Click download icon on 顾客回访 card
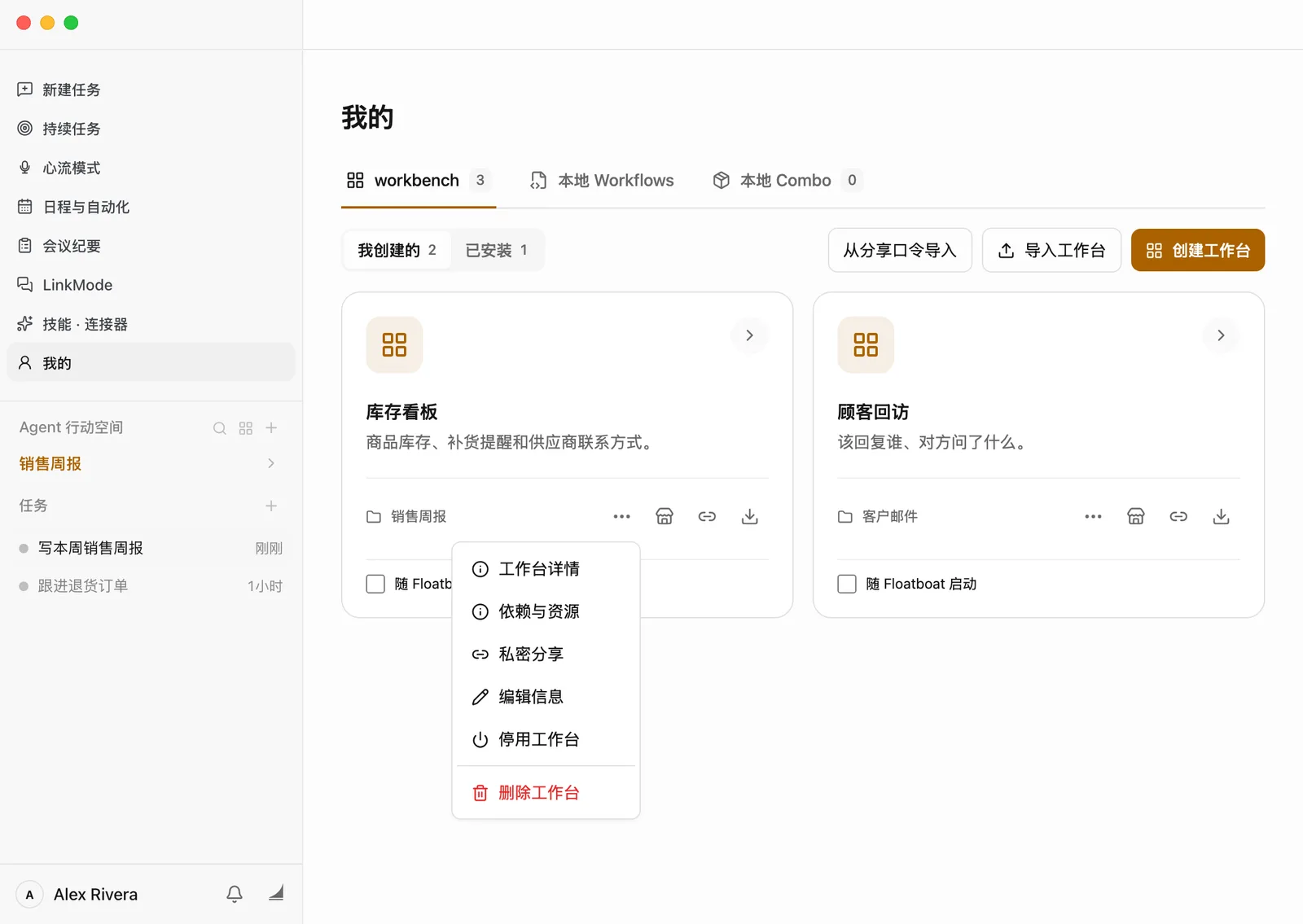 (1221, 516)
